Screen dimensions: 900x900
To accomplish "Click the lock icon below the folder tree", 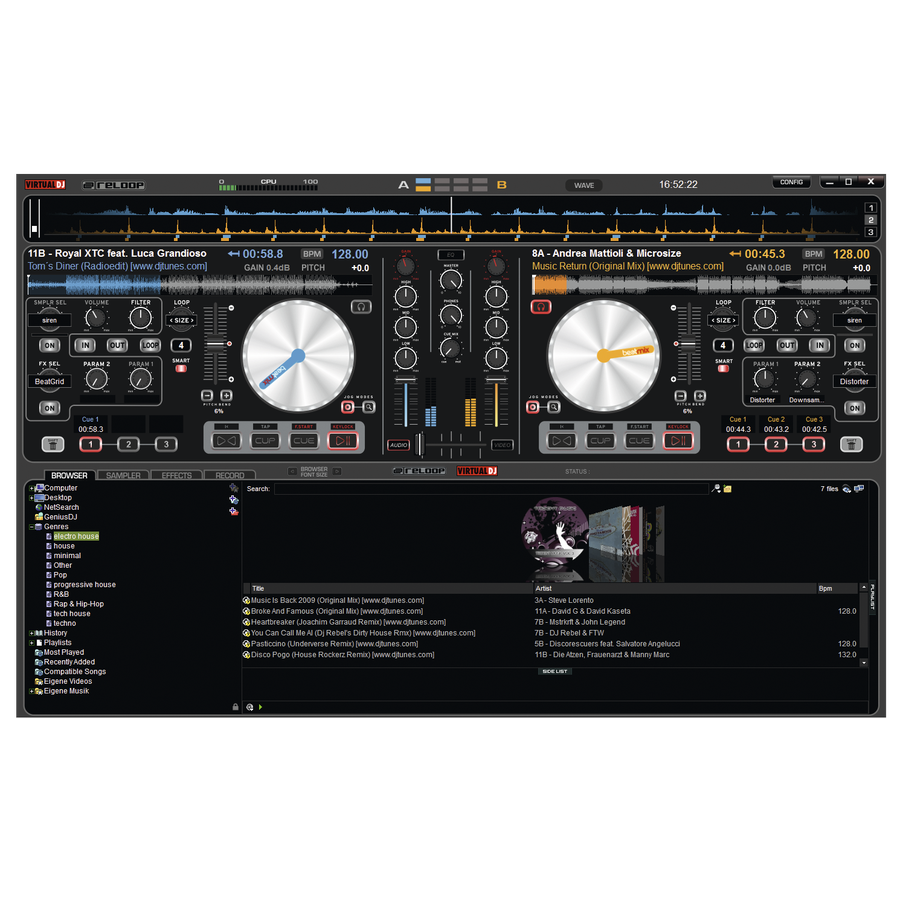I will [235, 707].
